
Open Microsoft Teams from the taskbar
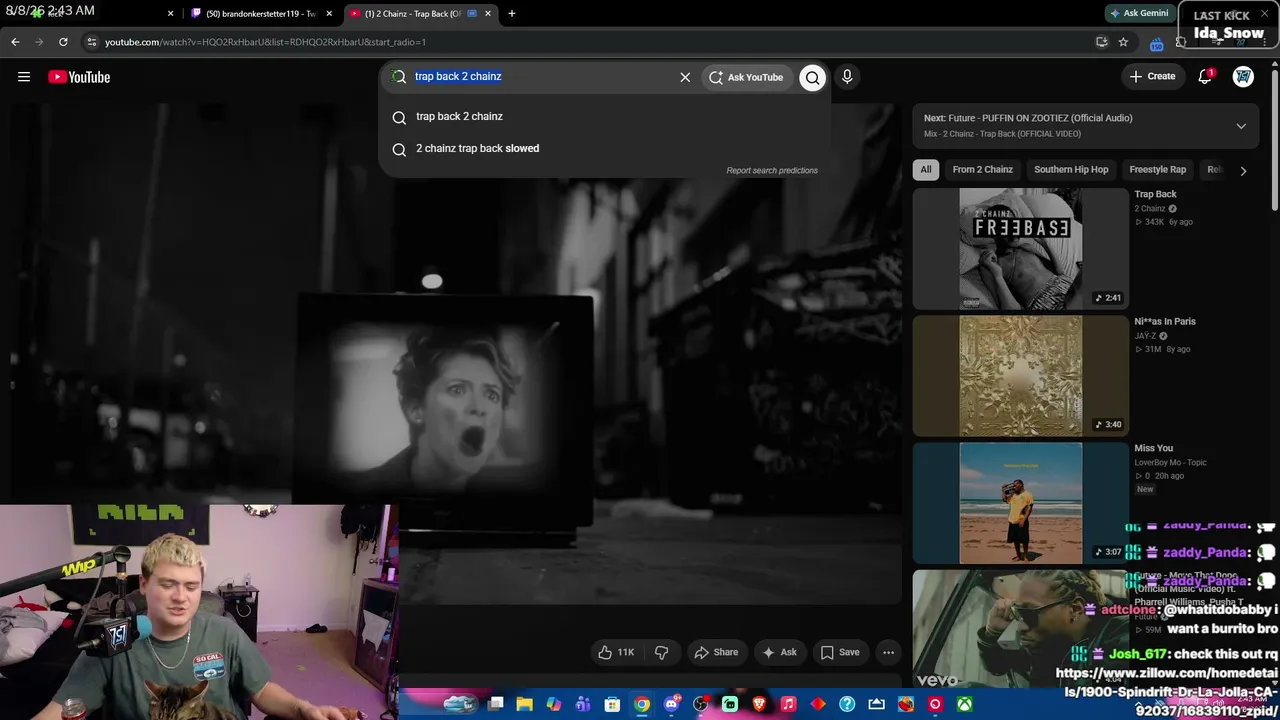[x=583, y=705]
